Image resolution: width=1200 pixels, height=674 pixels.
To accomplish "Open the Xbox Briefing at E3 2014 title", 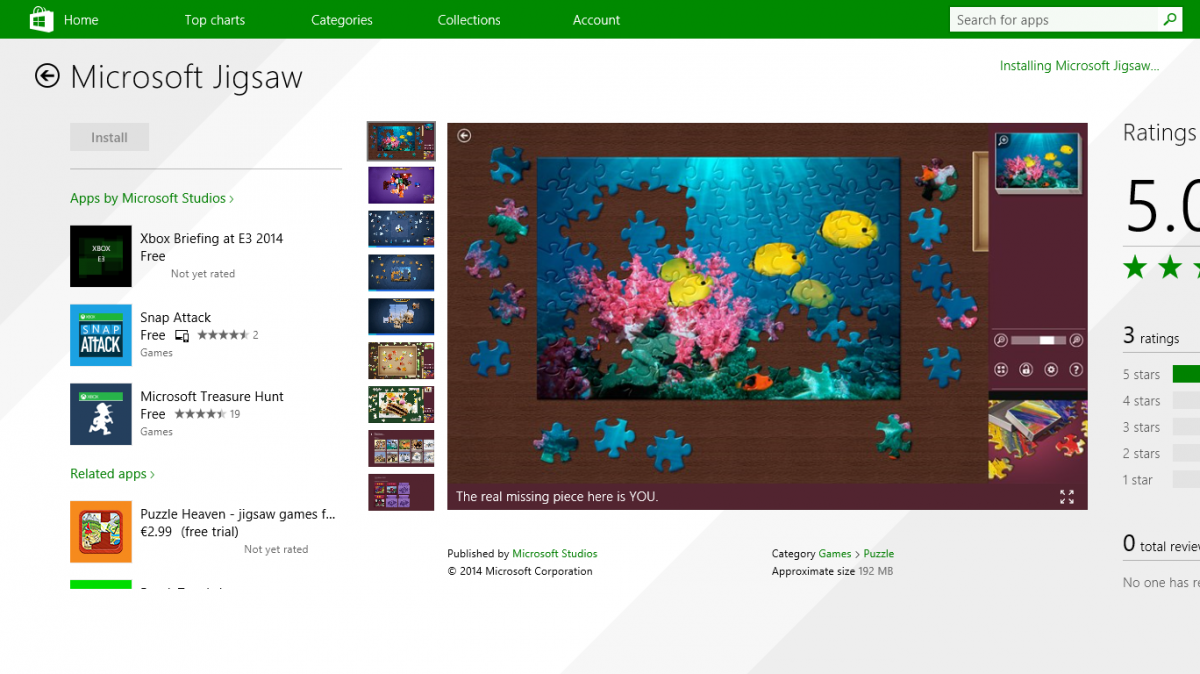I will pyautogui.click(x=211, y=238).
